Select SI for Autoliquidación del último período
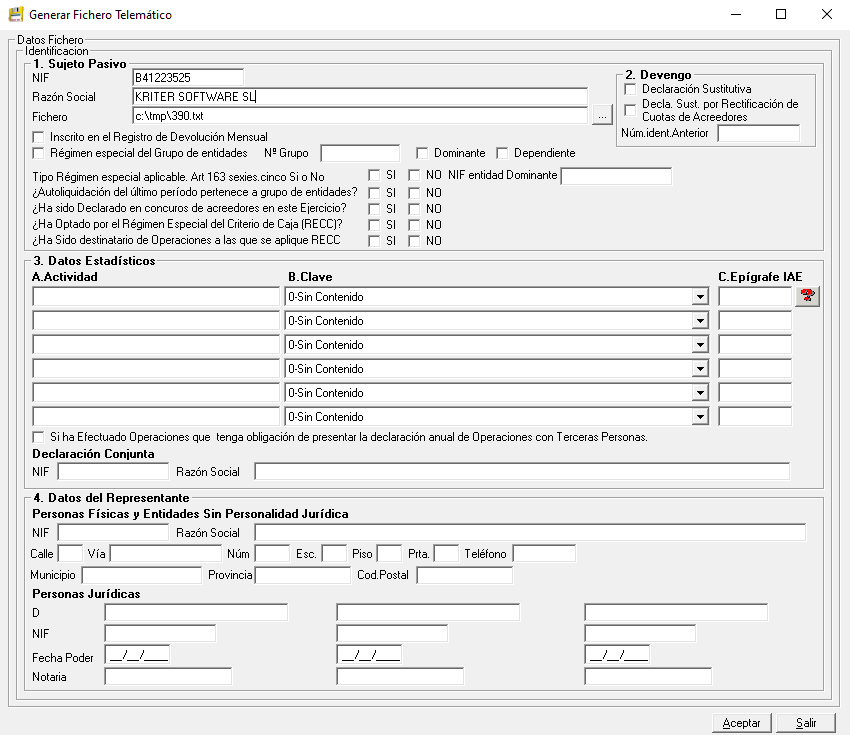 [x=374, y=193]
